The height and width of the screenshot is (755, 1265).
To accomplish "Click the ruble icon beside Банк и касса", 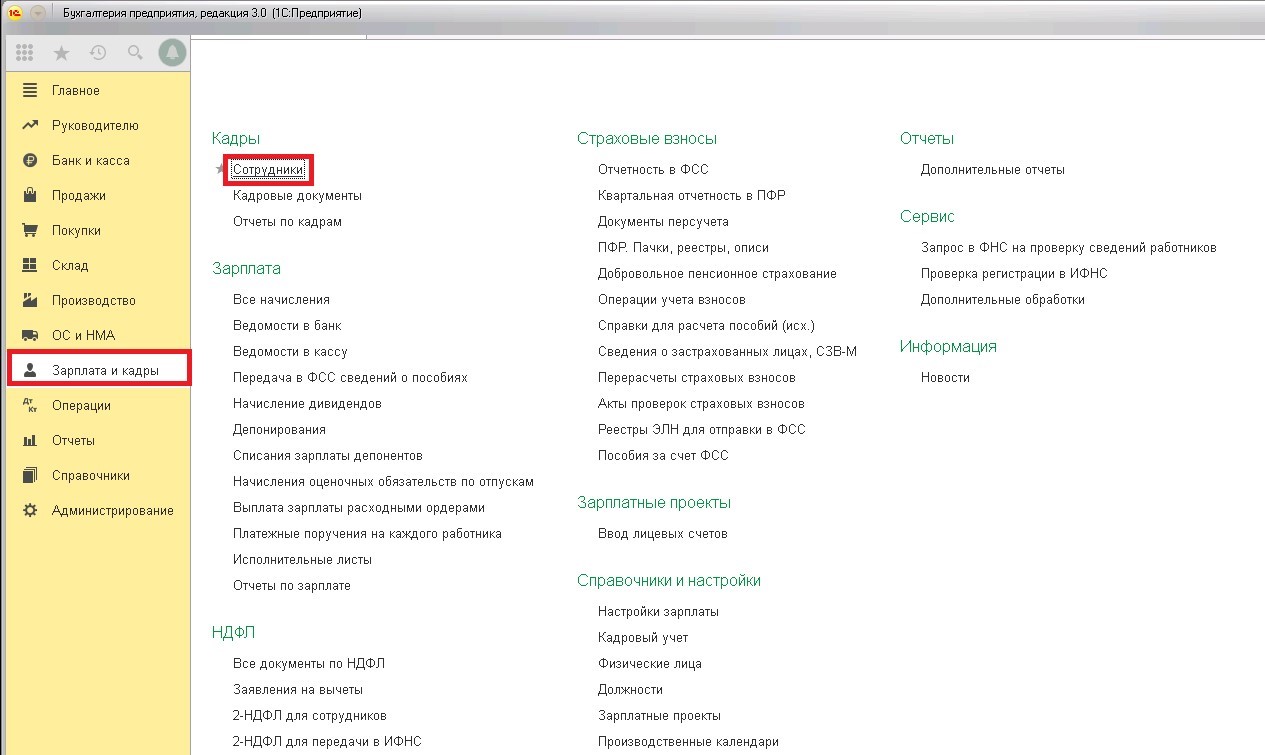I will [30, 161].
